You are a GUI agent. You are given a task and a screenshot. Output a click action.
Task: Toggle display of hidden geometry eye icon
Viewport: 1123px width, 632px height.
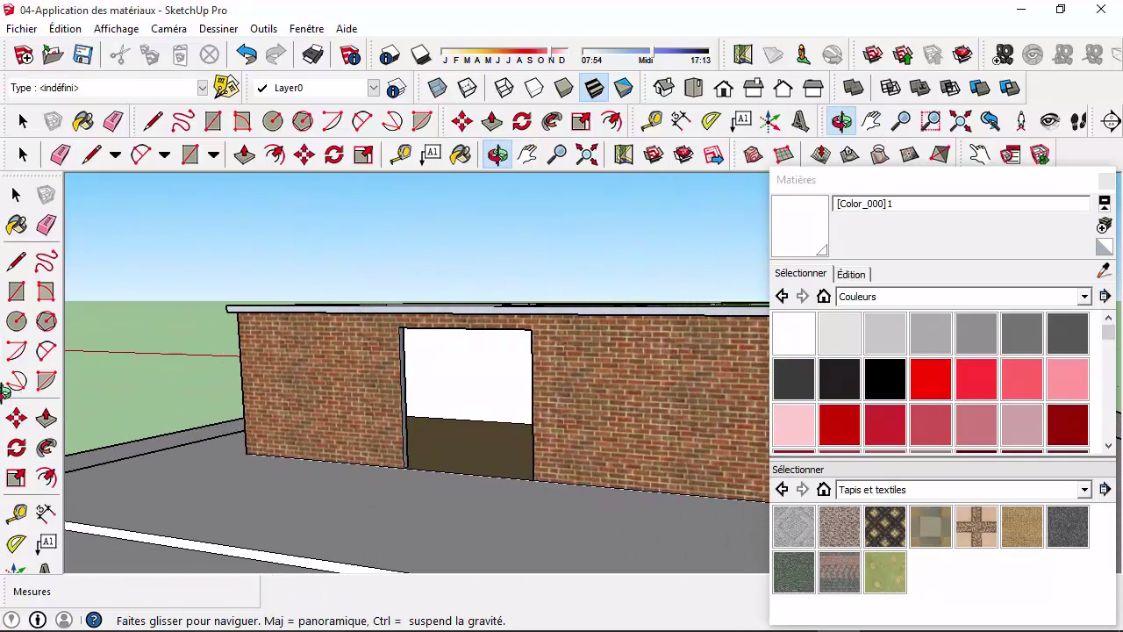[x=1048, y=120]
